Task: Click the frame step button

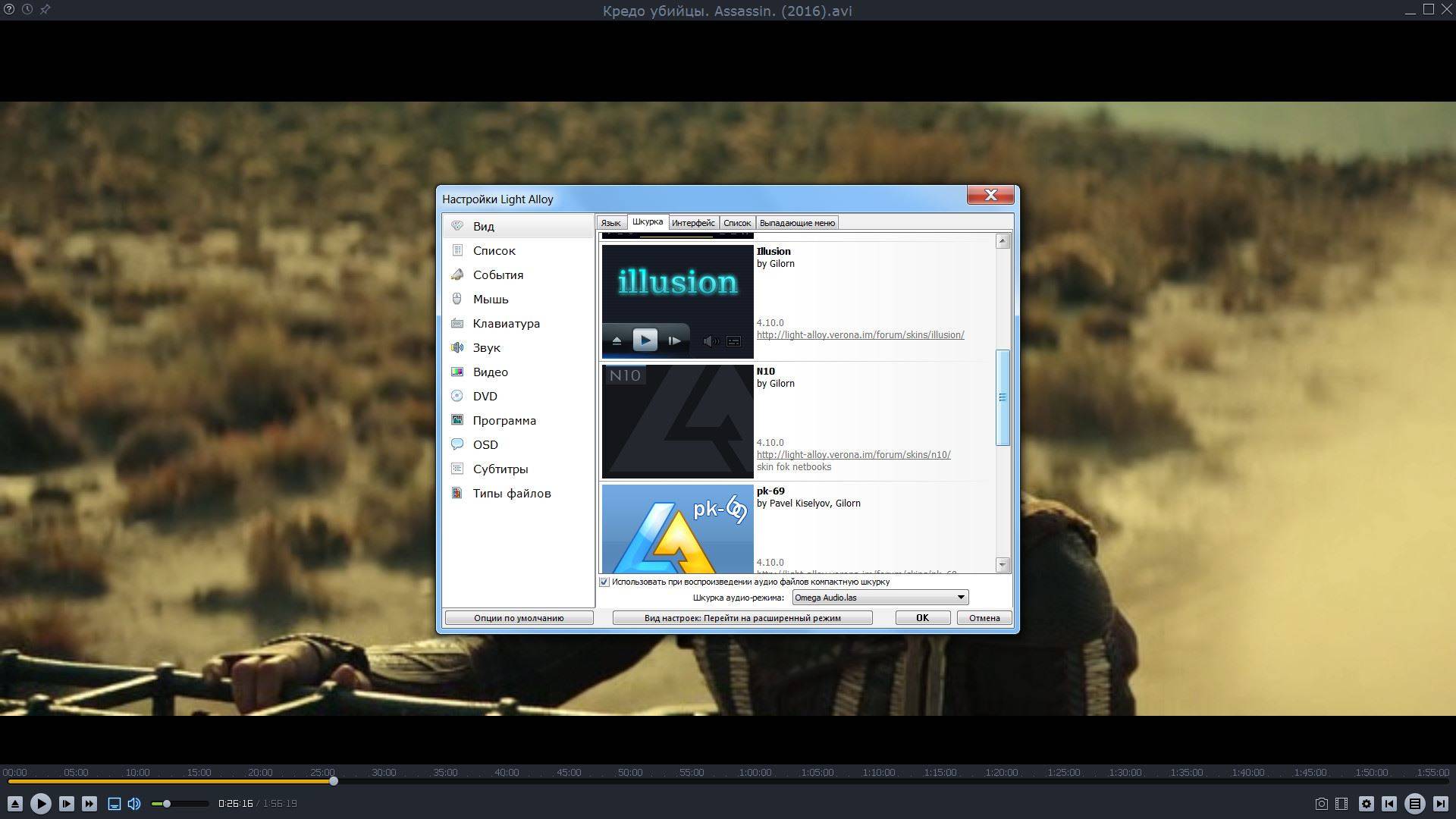Action: coord(66,804)
